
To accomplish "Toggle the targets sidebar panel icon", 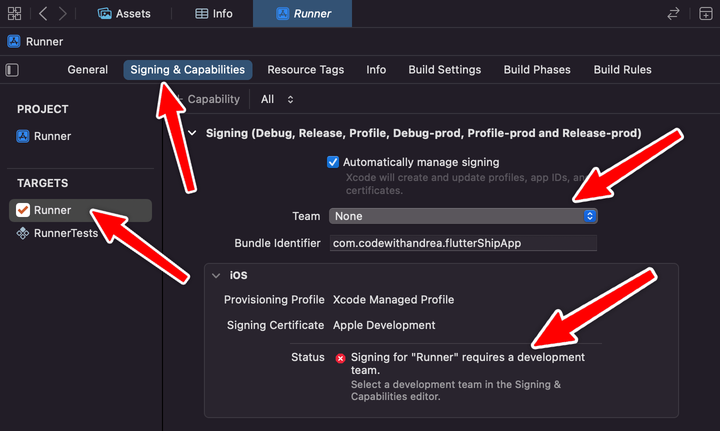I will pyautogui.click(x=12, y=70).
